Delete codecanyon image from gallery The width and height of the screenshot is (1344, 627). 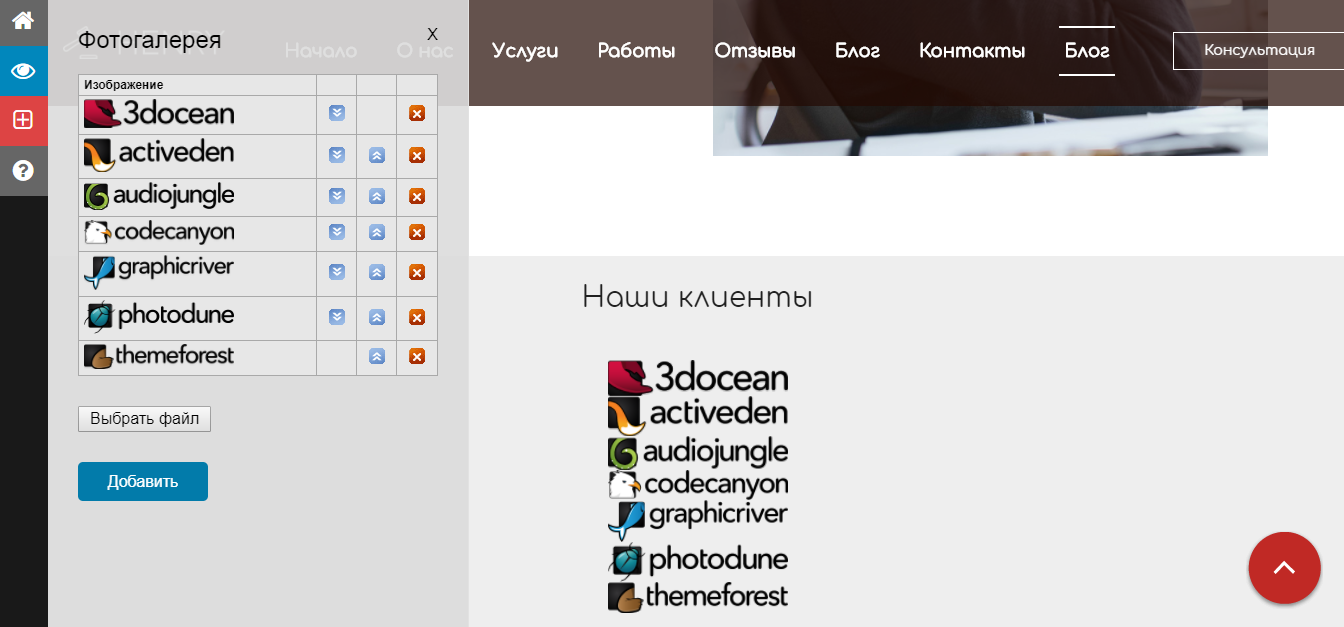[417, 232]
